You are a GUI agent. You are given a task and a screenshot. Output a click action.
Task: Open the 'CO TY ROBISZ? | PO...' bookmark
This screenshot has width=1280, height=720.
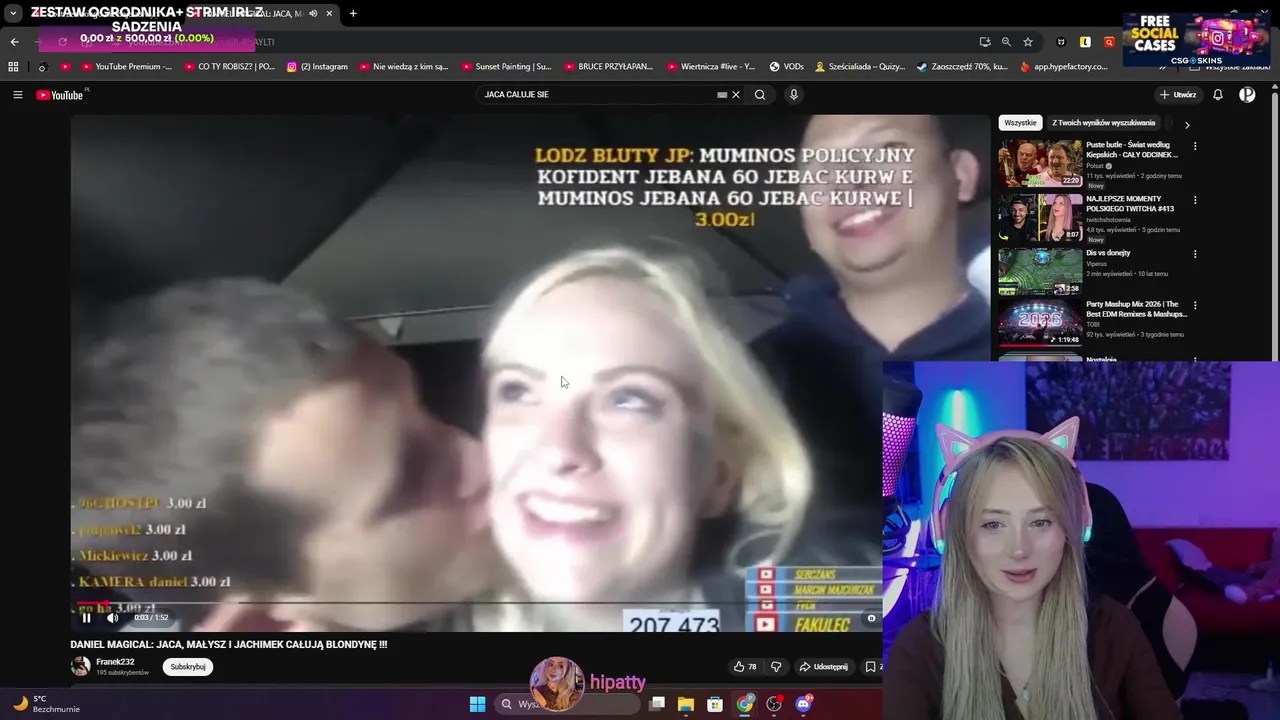pos(228,67)
